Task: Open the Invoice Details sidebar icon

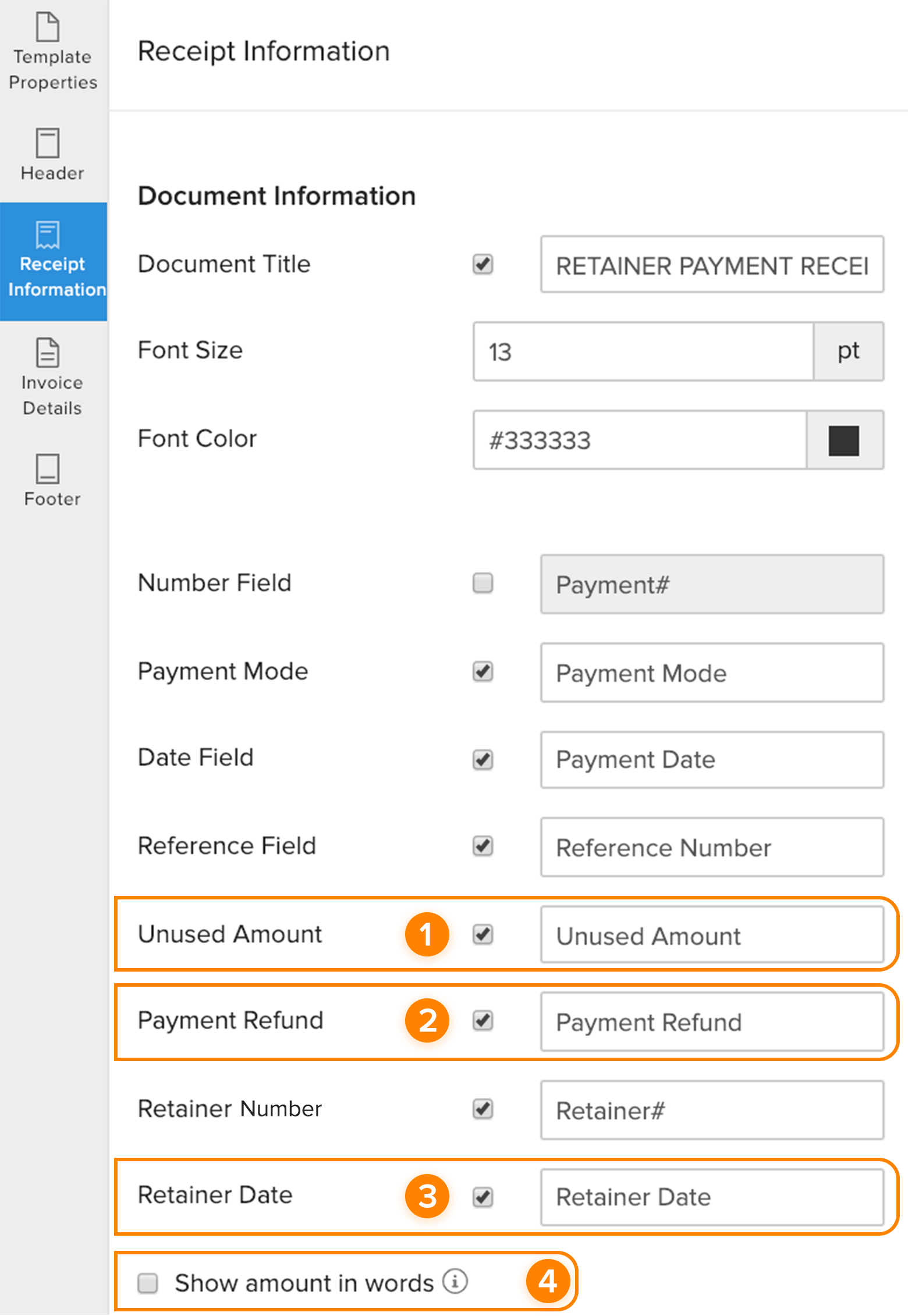Action: (x=48, y=353)
